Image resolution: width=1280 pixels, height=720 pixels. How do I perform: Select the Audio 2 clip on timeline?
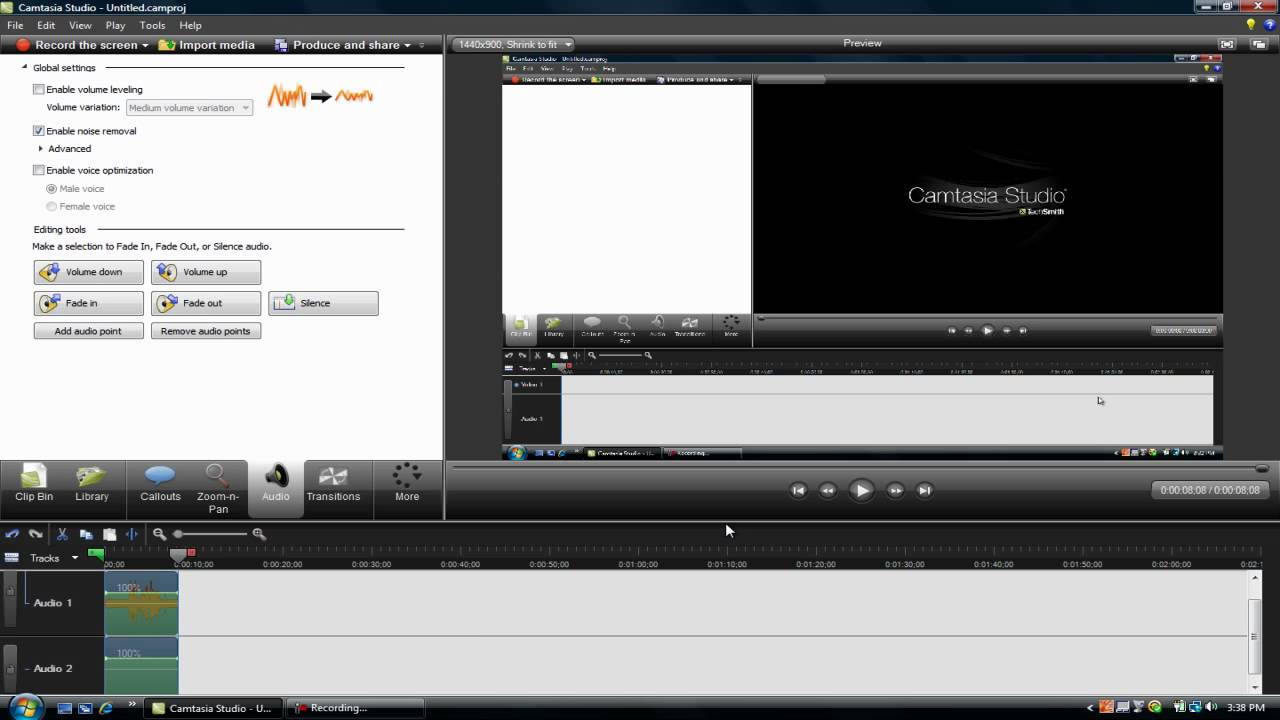pos(141,666)
